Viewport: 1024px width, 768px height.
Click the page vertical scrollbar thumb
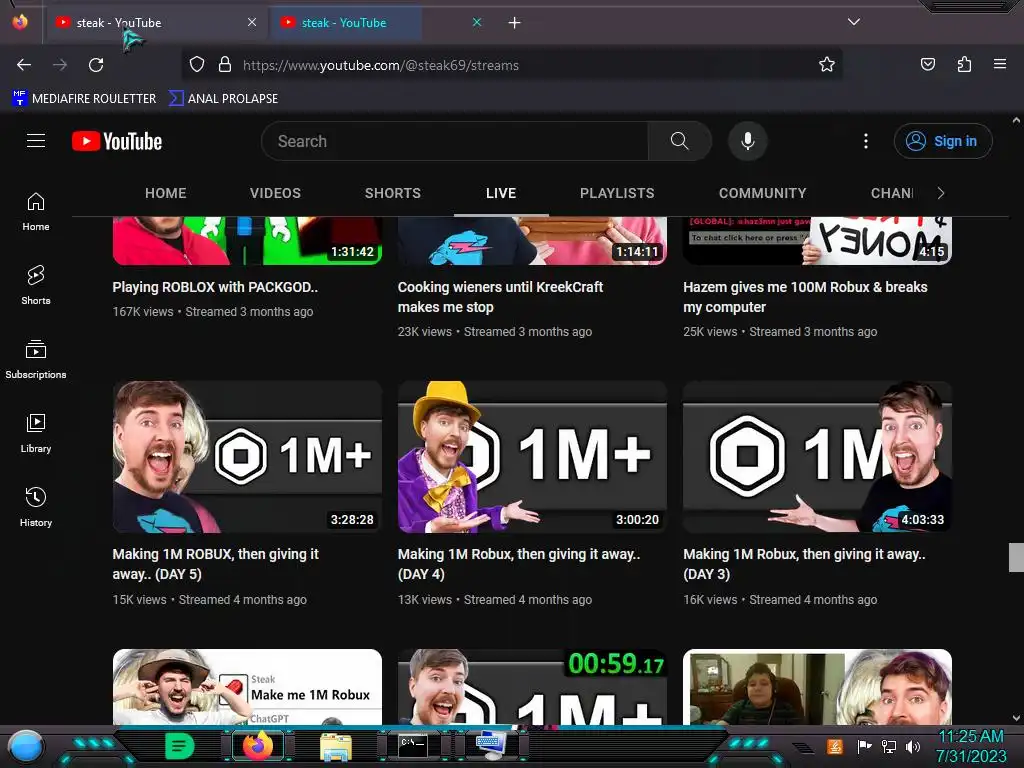(x=1016, y=557)
